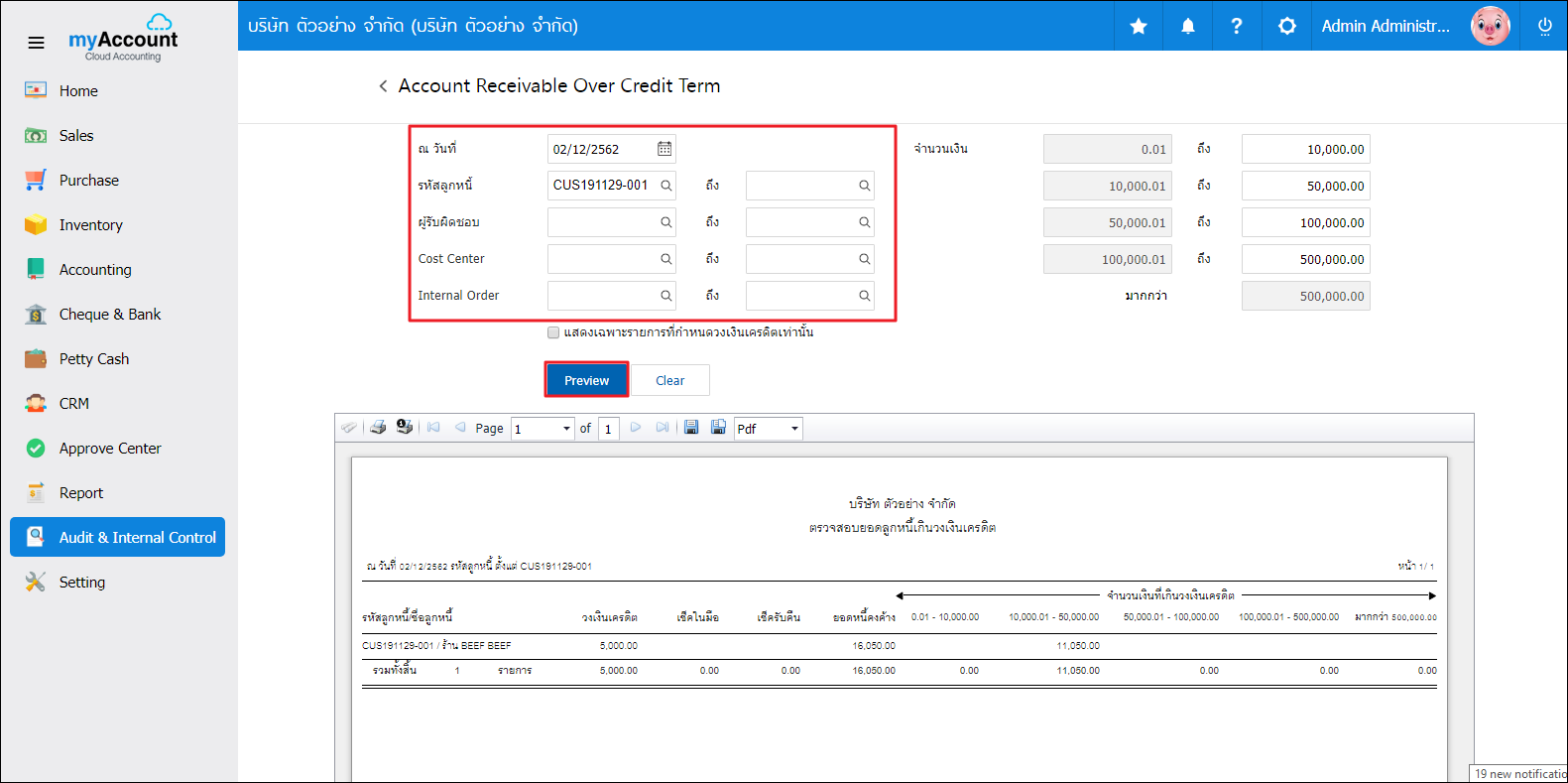Click the power logout icon
Viewport: 1568px width, 783px height.
click(x=1544, y=26)
